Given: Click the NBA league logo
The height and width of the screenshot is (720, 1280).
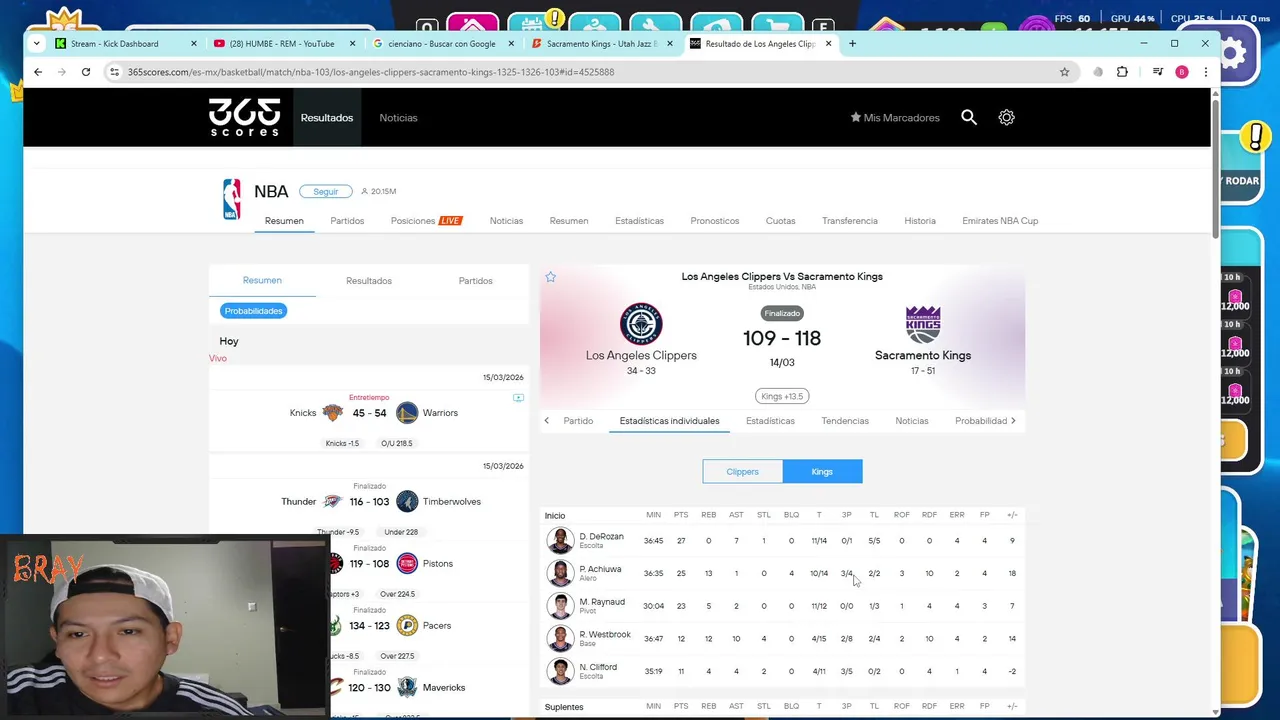Looking at the screenshot, I should 232,199.
